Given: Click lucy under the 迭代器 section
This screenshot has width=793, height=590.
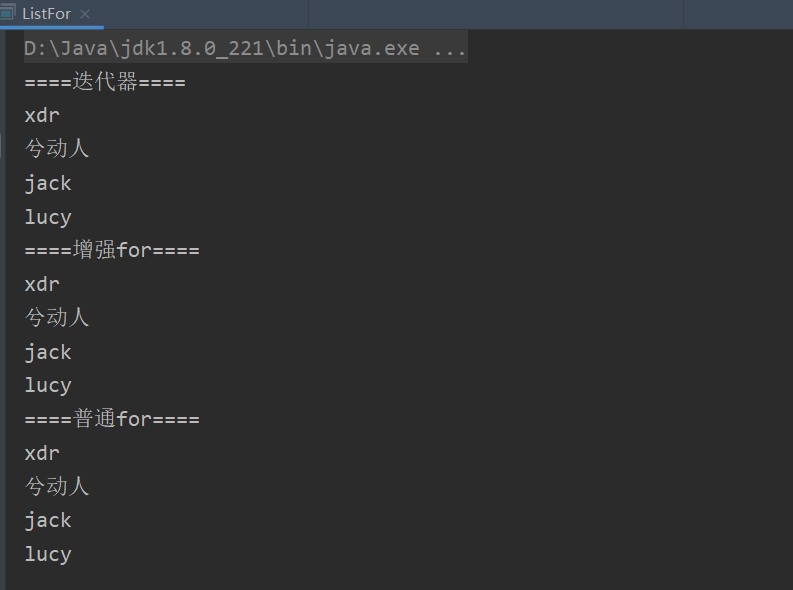Looking at the screenshot, I should click(48, 217).
